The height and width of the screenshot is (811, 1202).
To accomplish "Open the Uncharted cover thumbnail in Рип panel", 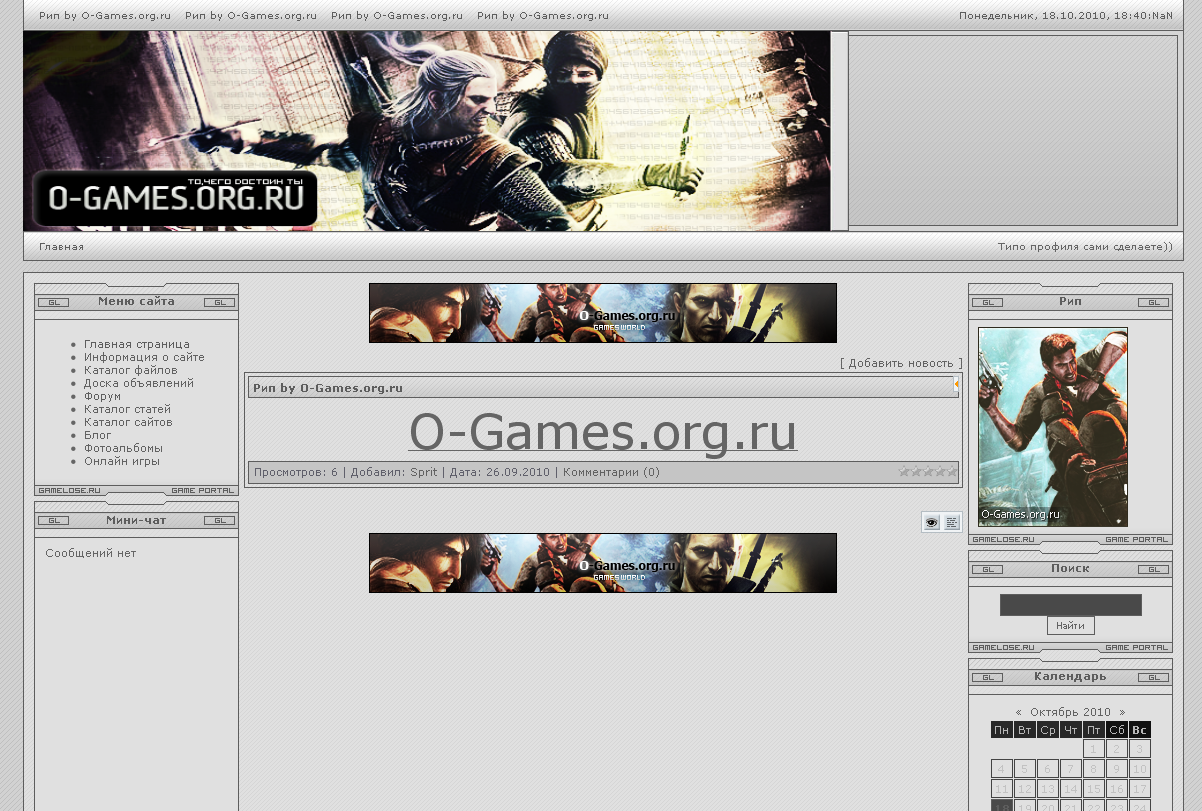I will [1053, 427].
